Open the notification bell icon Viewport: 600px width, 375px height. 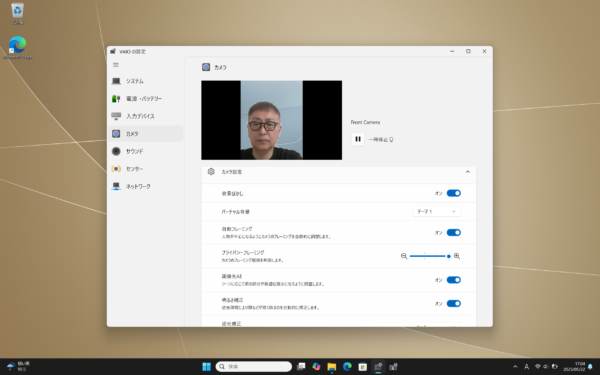(590, 367)
